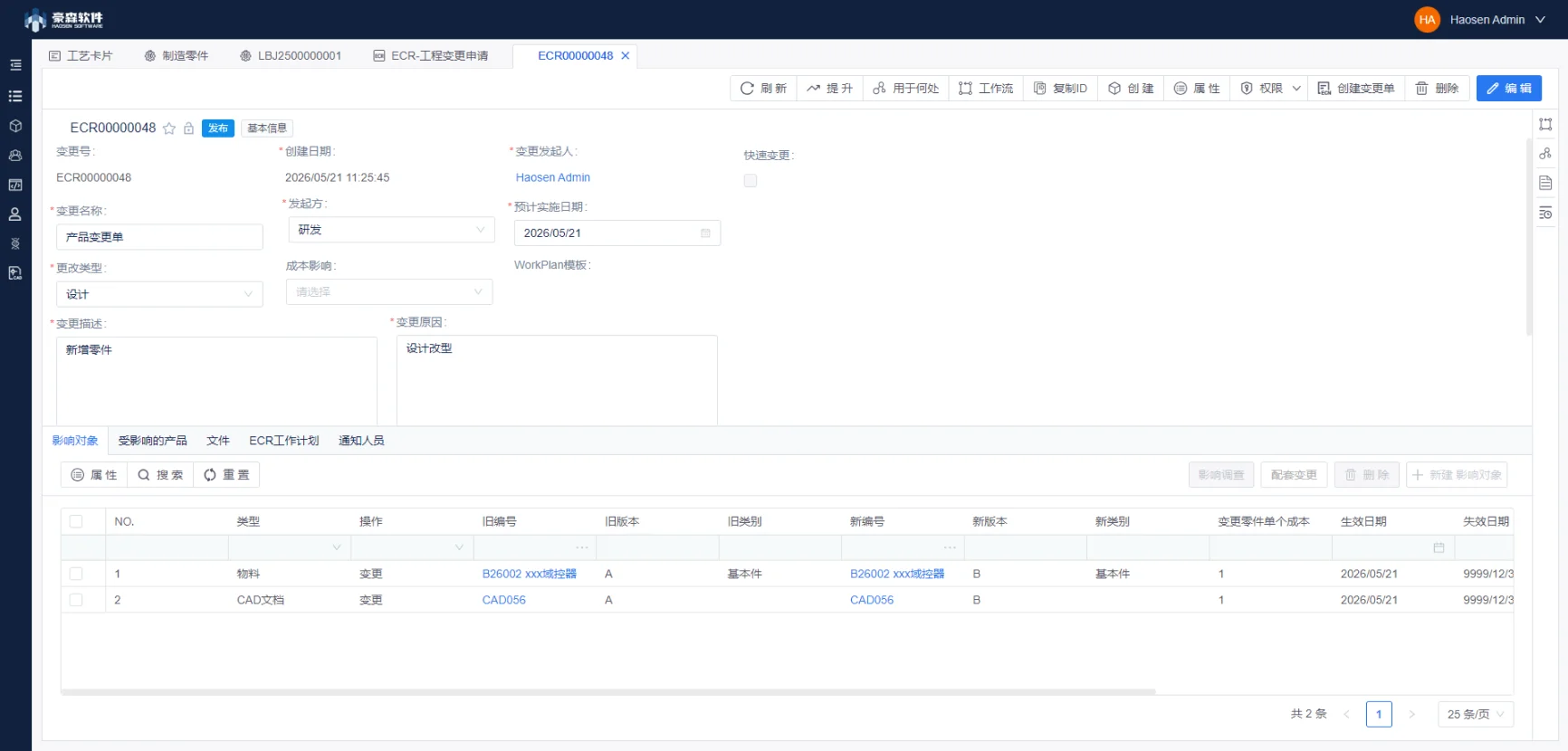Click 属性 button in affected objects toolbar
The width and height of the screenshot is (1568, 751).
(x=94, y=475)
